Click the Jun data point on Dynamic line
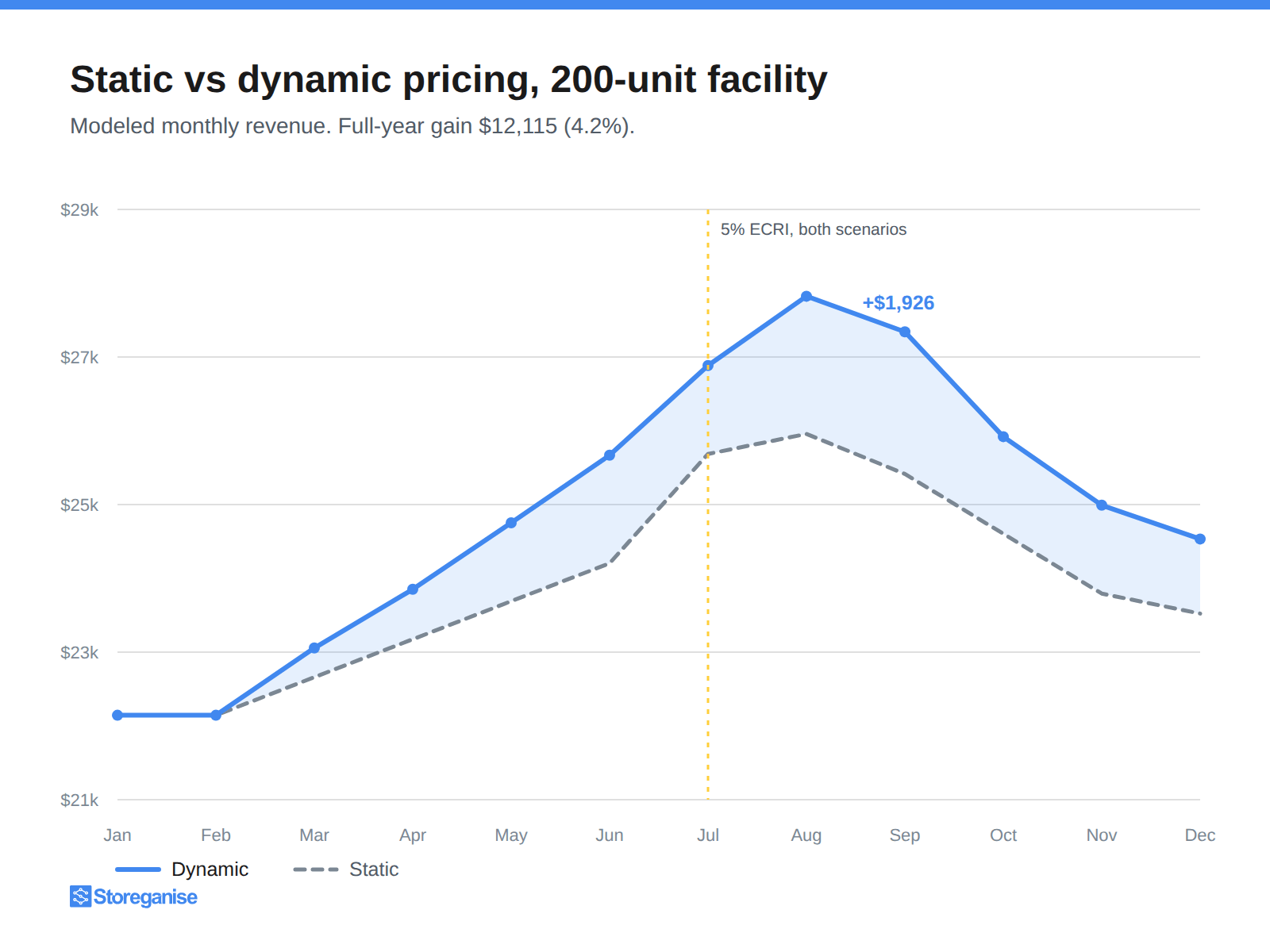 (x=610, y=455)
